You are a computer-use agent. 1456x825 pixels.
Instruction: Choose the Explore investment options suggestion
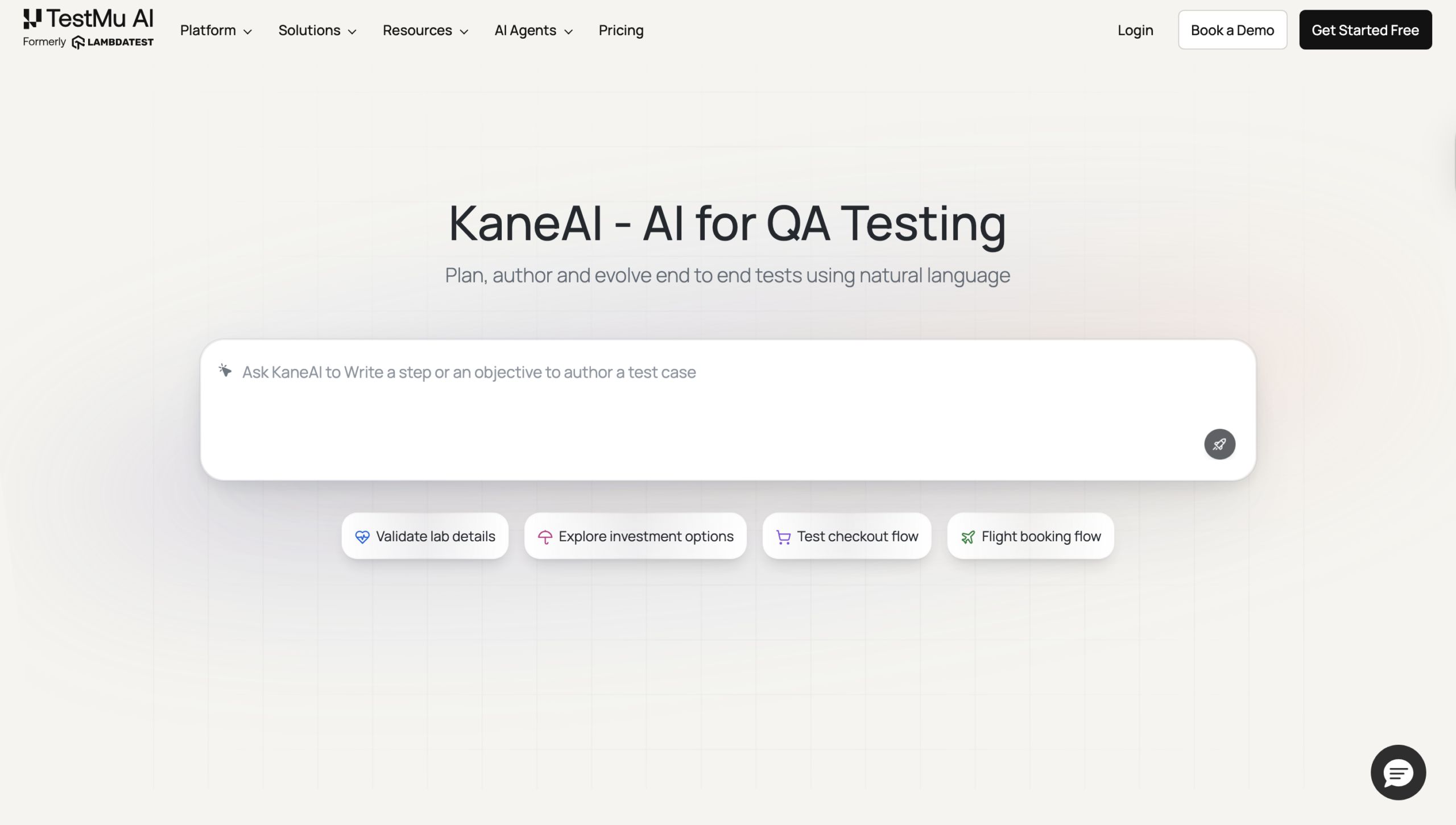click(635, 536)
